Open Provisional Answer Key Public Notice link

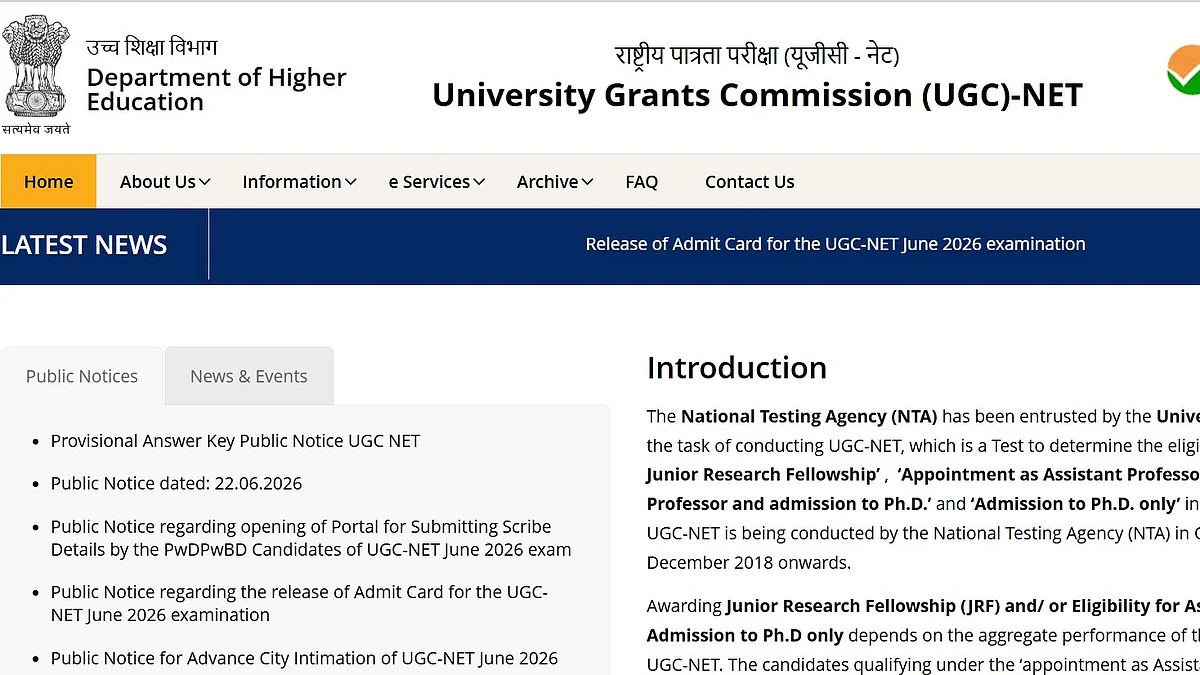235,441
